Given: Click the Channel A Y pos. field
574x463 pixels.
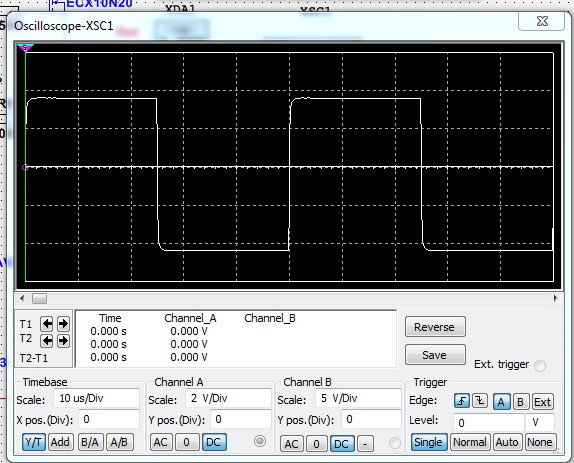Looking at the screenshot, I should 241,419.
